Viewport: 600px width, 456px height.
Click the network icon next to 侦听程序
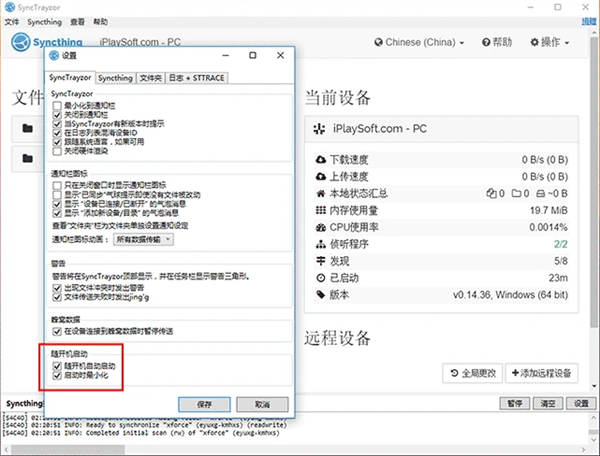[321, 244]
